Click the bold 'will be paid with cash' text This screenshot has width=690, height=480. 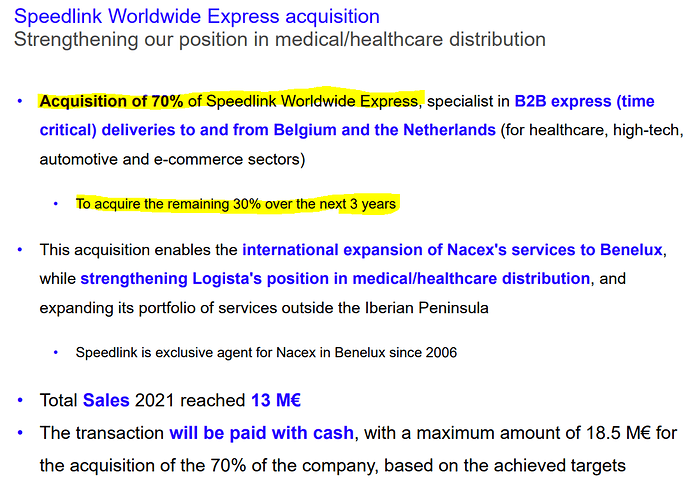[261, 433]
